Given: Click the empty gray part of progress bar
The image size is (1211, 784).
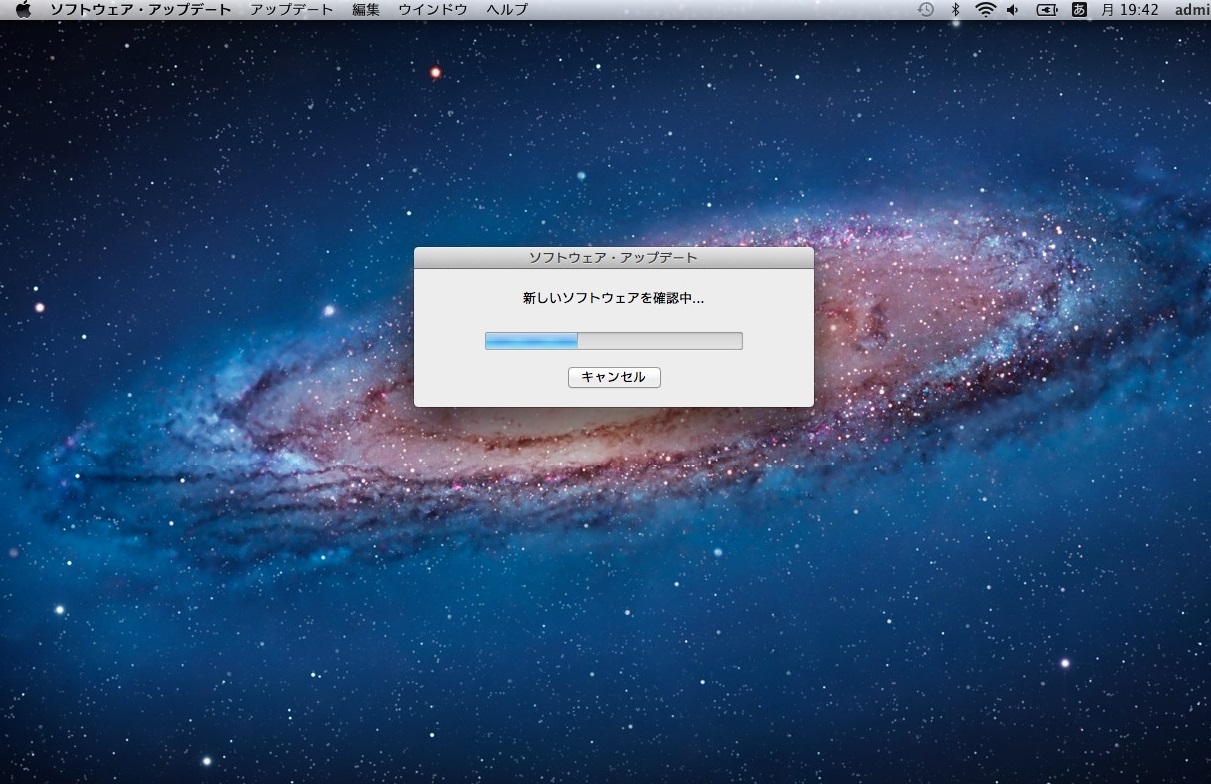Looking at the screenshot, I should tap(660, 341).
